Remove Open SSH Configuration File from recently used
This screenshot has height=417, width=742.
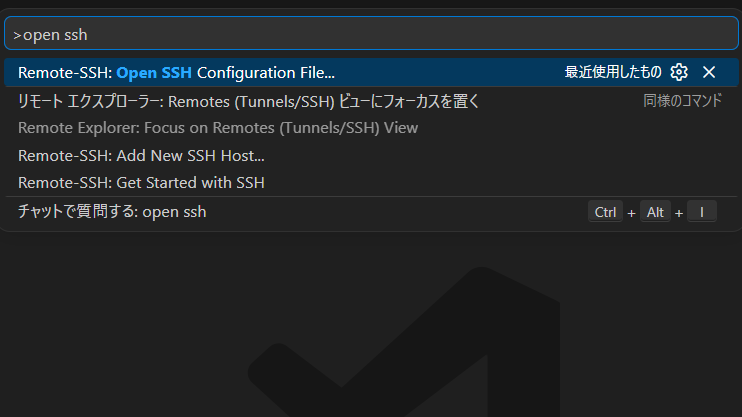[709, 72]
